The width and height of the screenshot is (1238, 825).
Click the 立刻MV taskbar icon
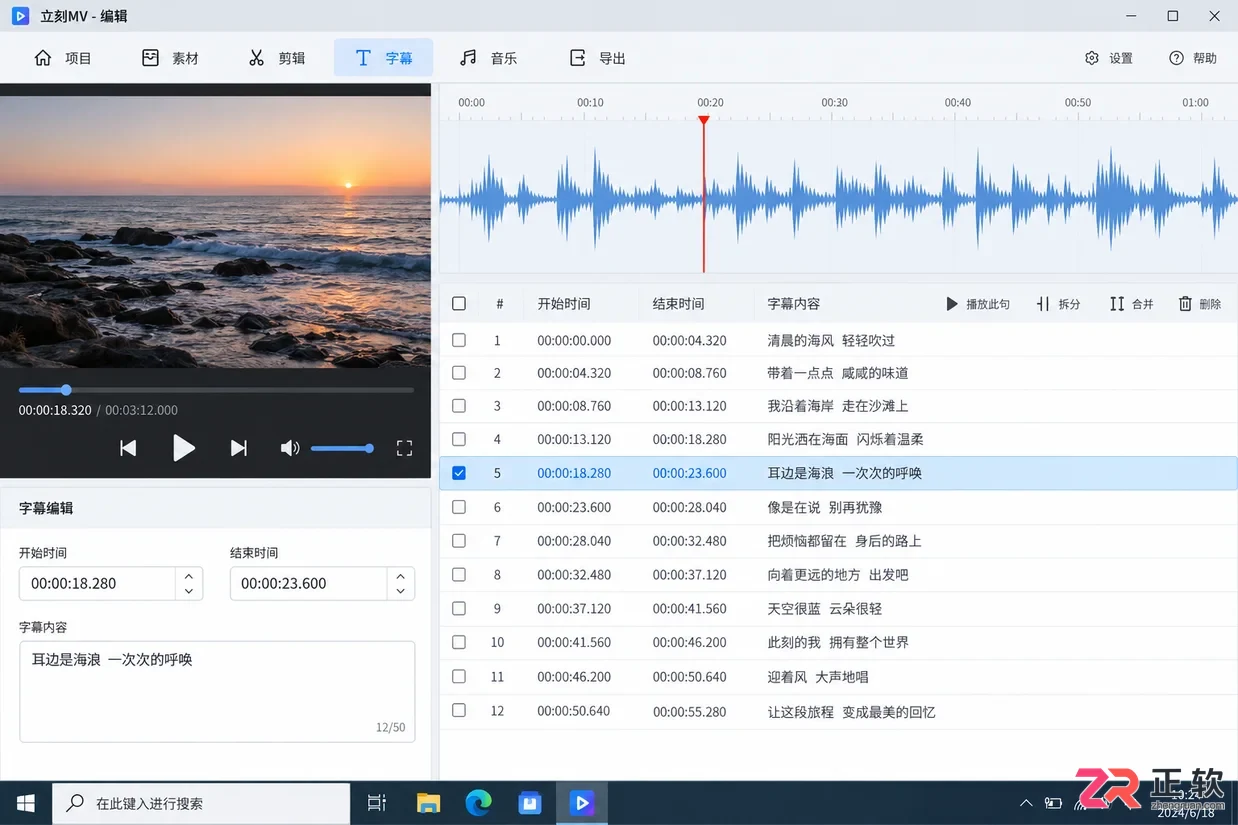point(581,803)
